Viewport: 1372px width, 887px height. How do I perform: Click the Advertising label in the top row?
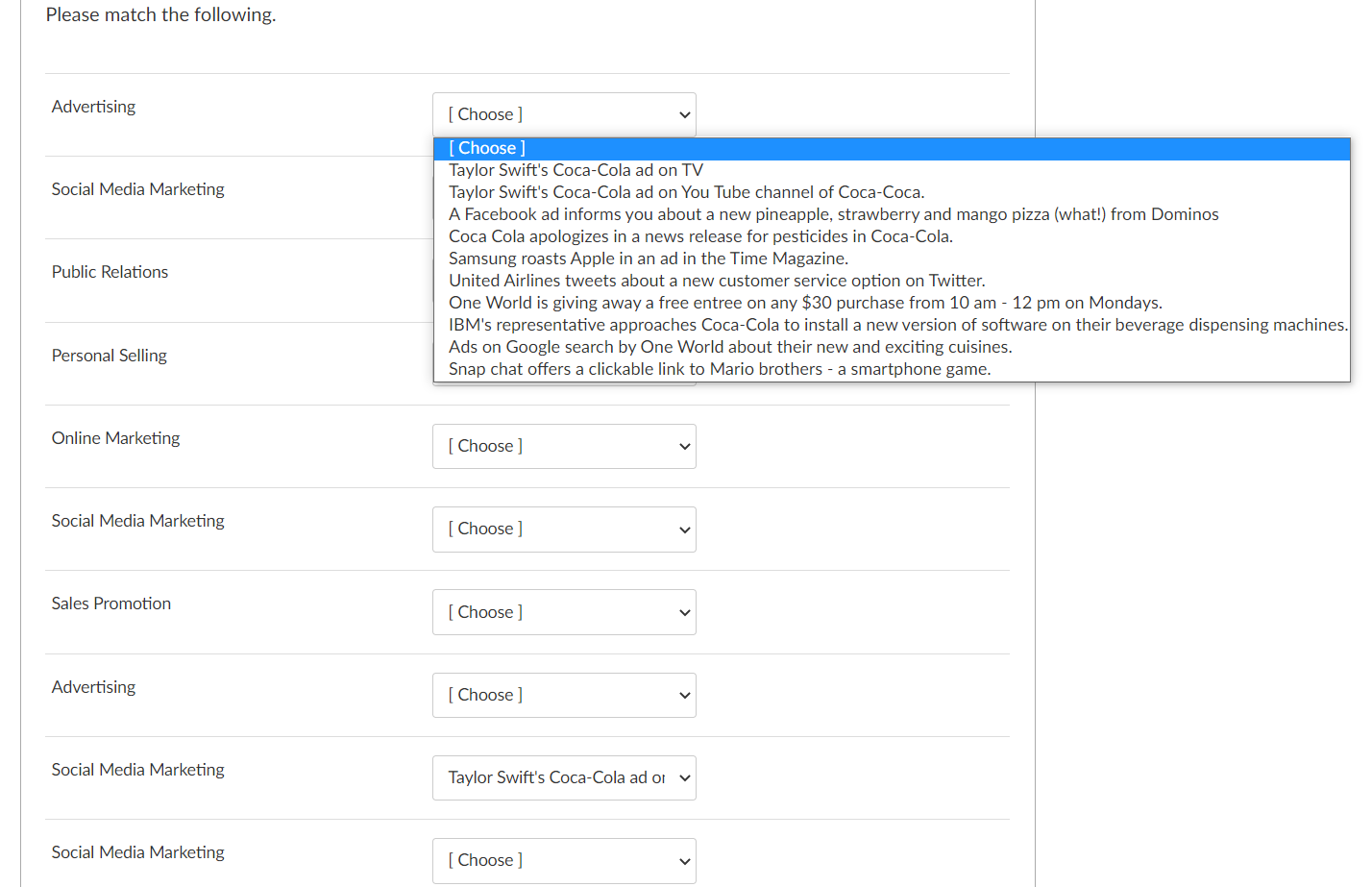[93, 107]
